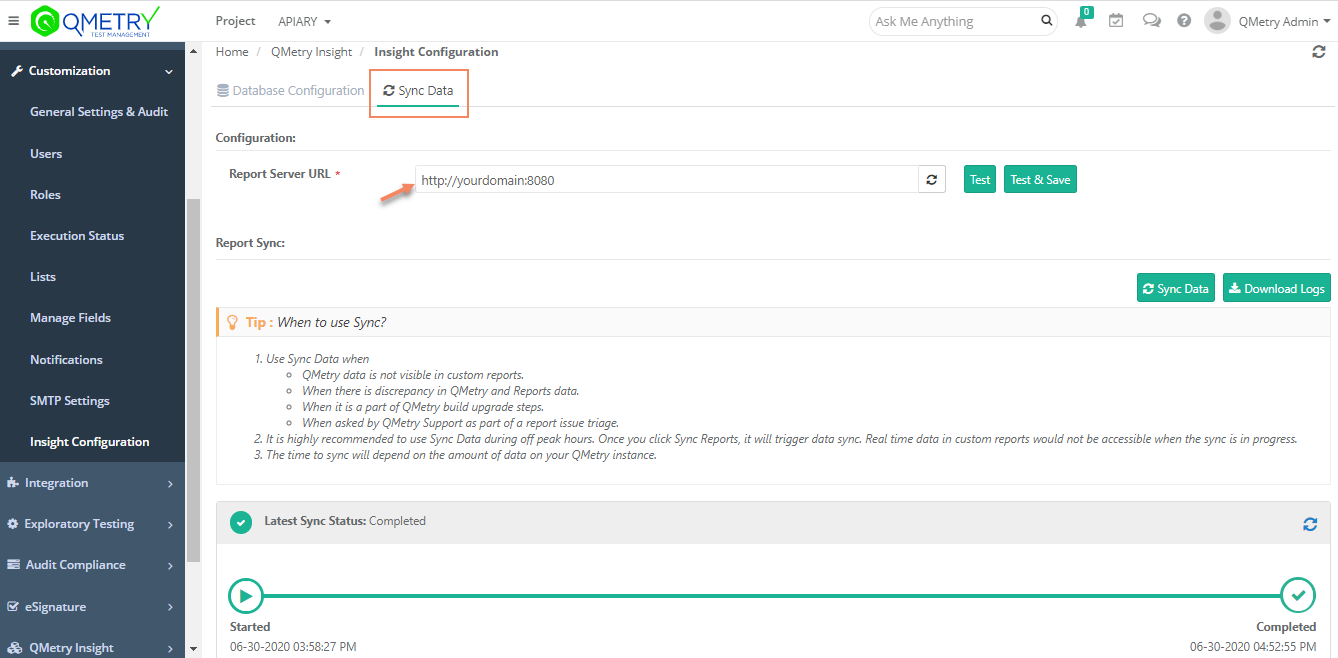The width and height of the screenshot is (1338, 658).
Task: Refresh the Latest Sync Status panel
Action: 1310,524
